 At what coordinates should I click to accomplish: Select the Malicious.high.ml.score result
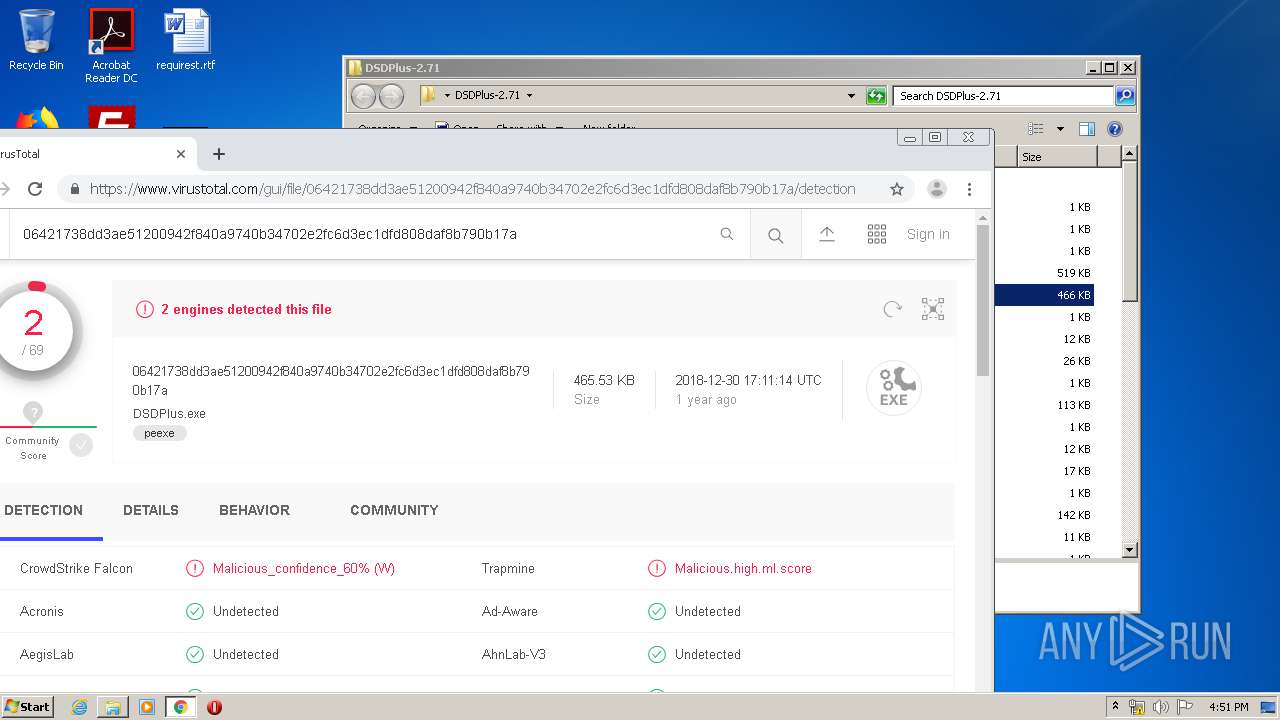pyautogui.click(x=743, y=568)
